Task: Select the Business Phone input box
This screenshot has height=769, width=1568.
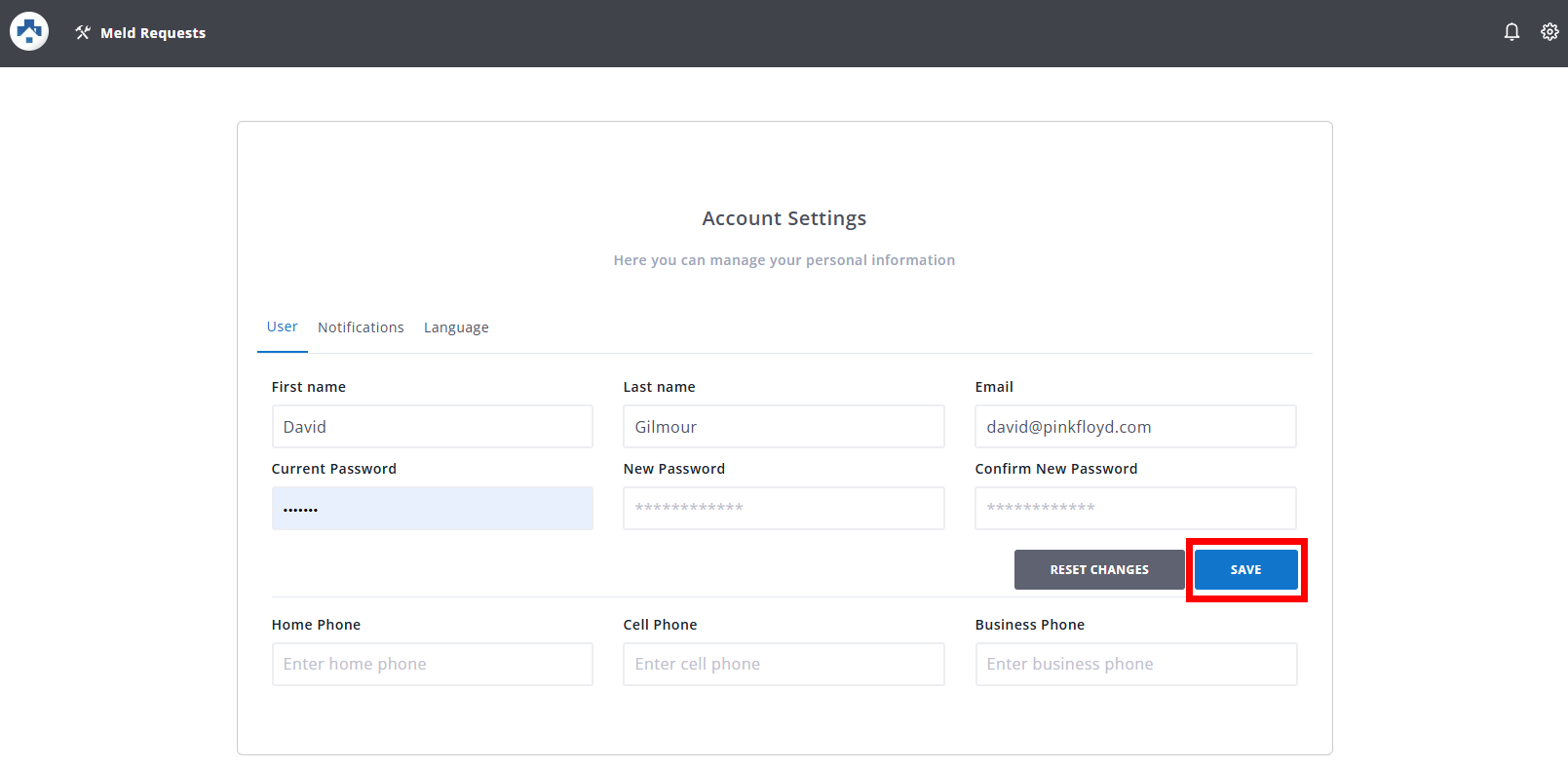Action: click(x=1135, y=664)
